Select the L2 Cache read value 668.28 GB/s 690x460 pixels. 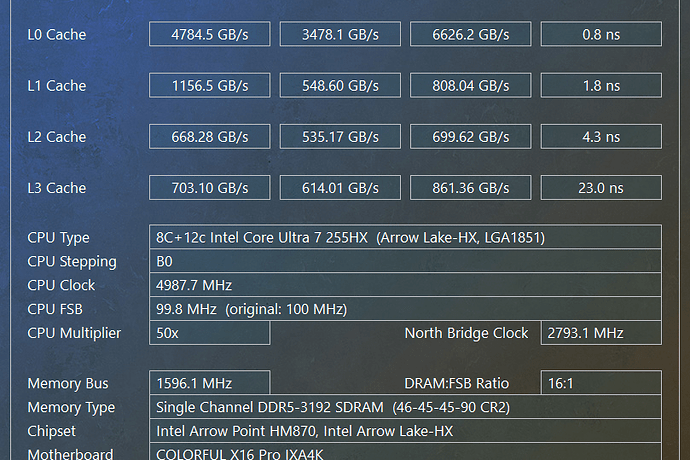pyautogui.click(x=209, y=136)
